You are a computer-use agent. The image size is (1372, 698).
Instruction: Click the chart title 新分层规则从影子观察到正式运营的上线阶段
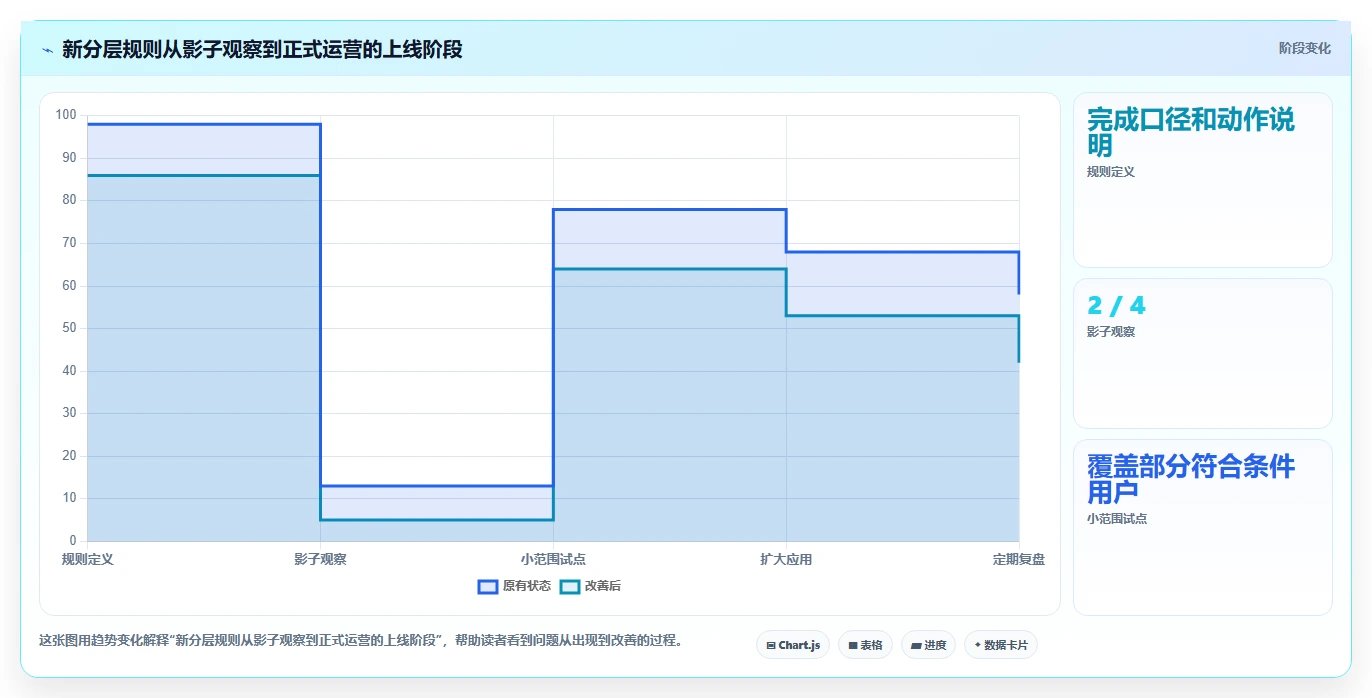[262, 50]
